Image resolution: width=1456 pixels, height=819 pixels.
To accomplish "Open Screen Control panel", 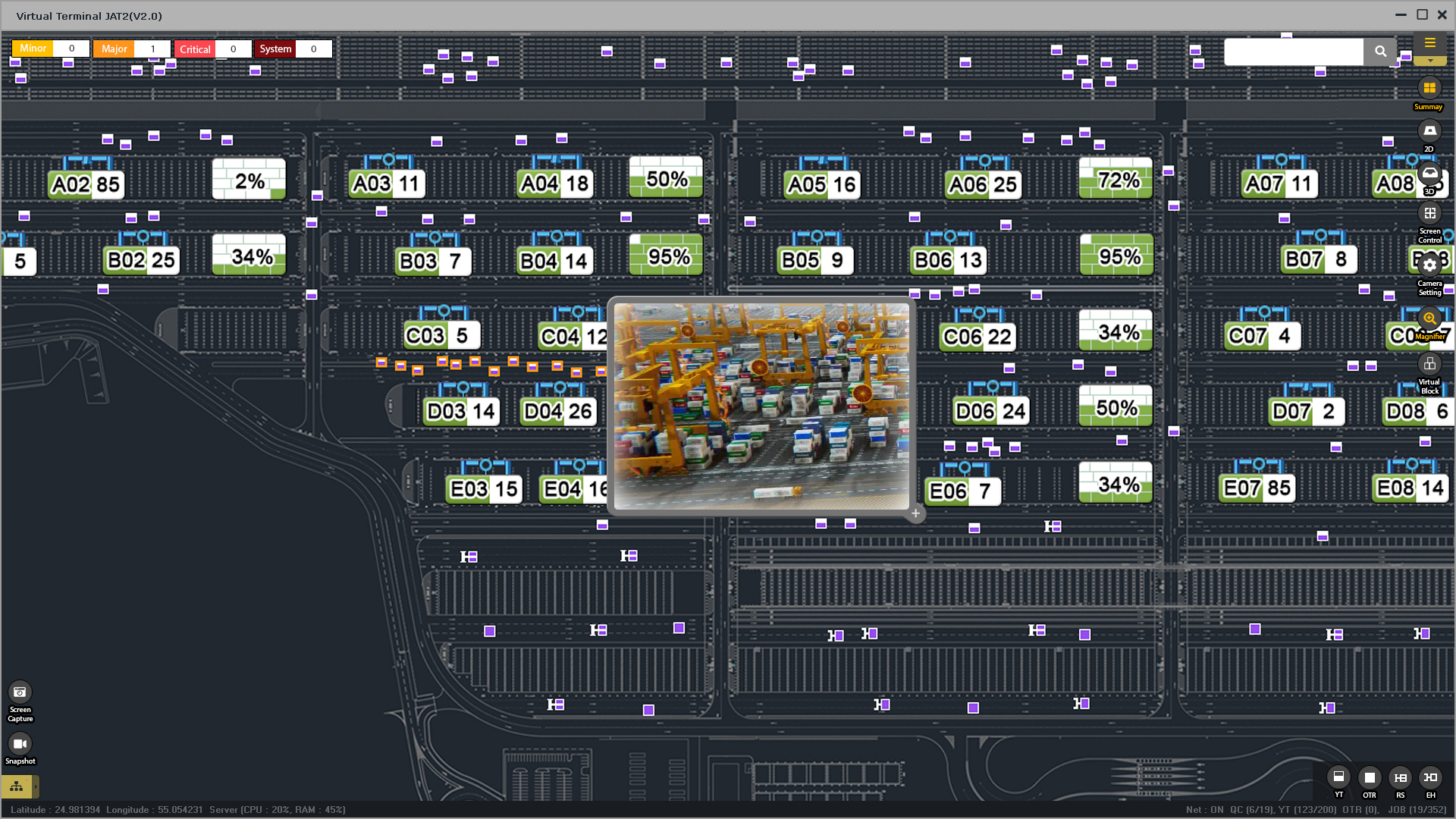I will (1429, 214).
